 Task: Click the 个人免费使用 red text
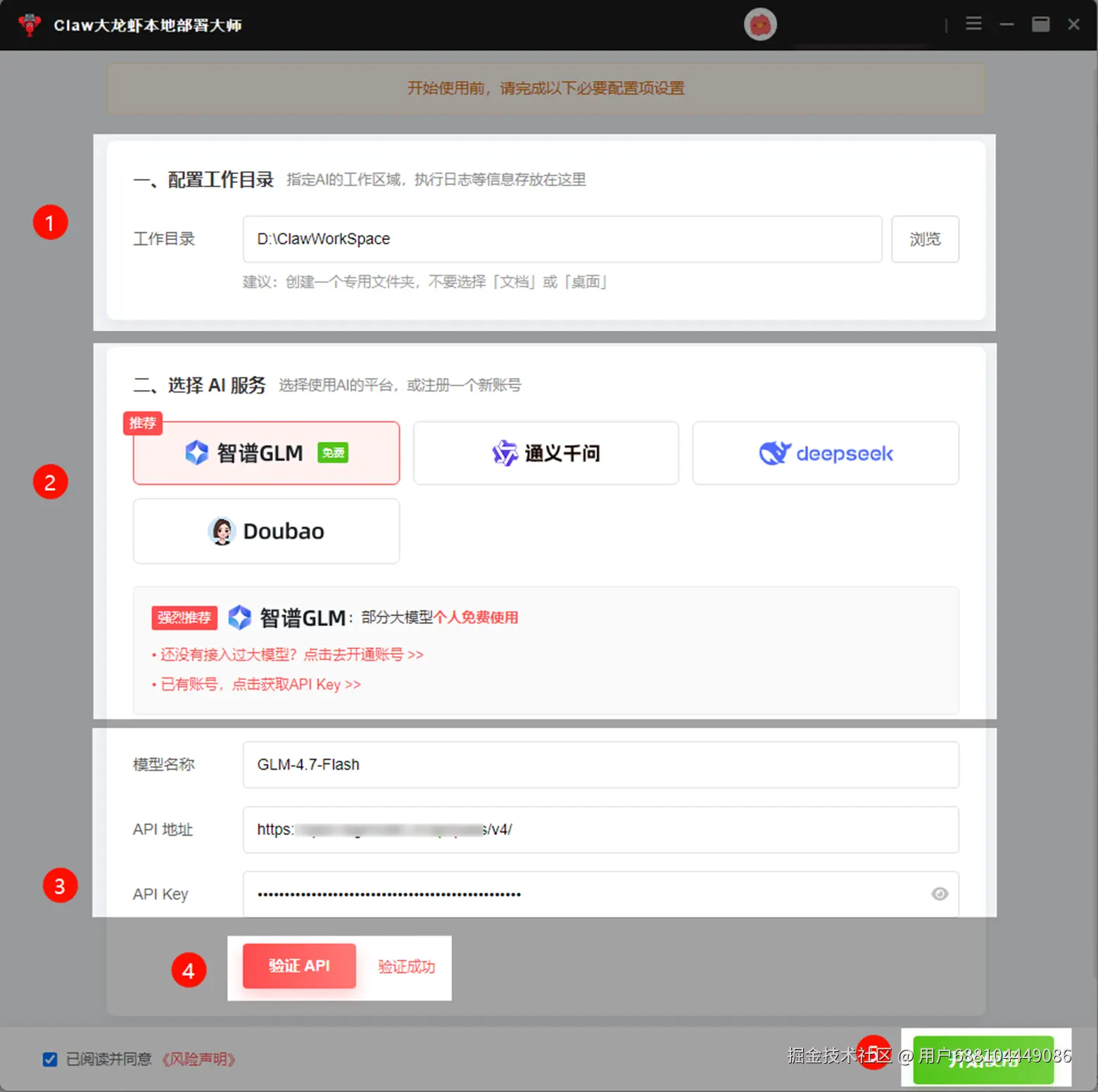coord(476,617)
